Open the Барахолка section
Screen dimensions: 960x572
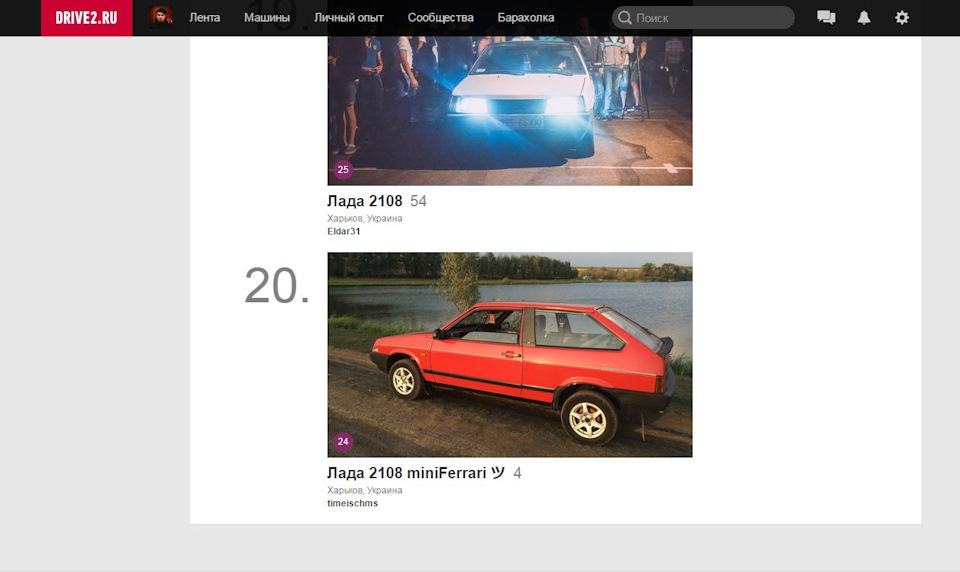[526, 18]
